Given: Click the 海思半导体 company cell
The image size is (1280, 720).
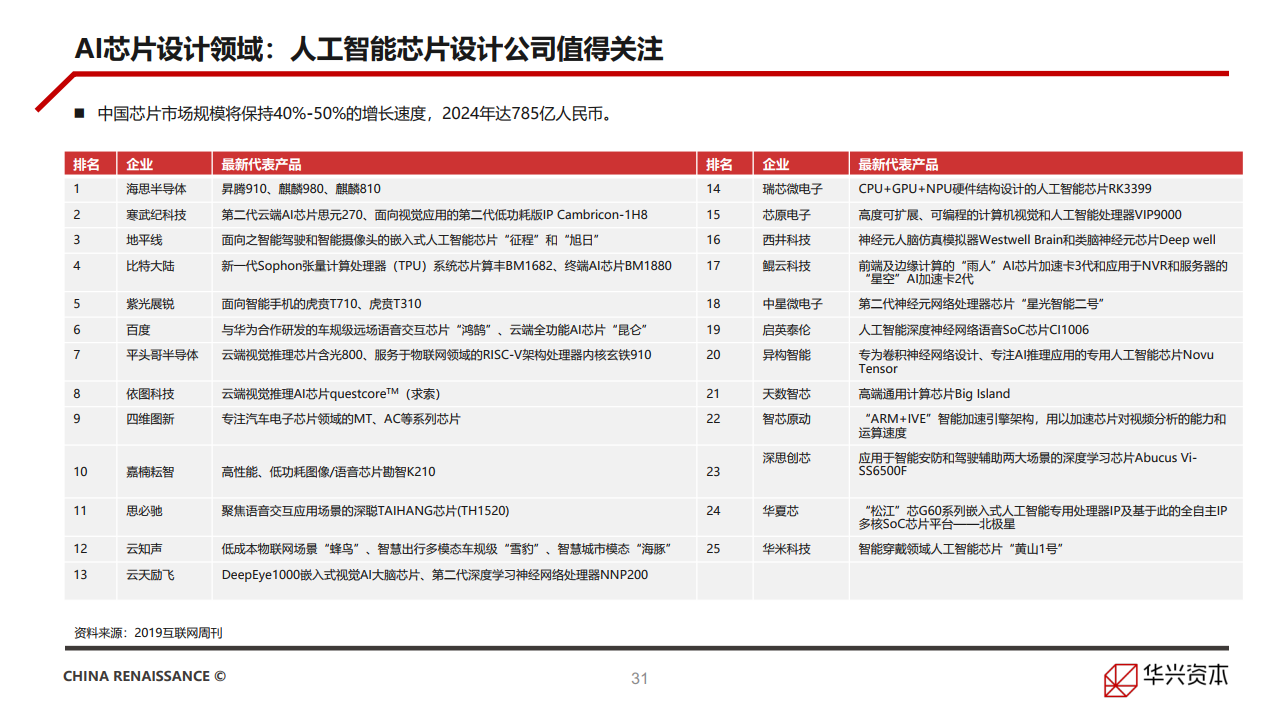Looking at the screenshot, I should (x=155, y=189).
